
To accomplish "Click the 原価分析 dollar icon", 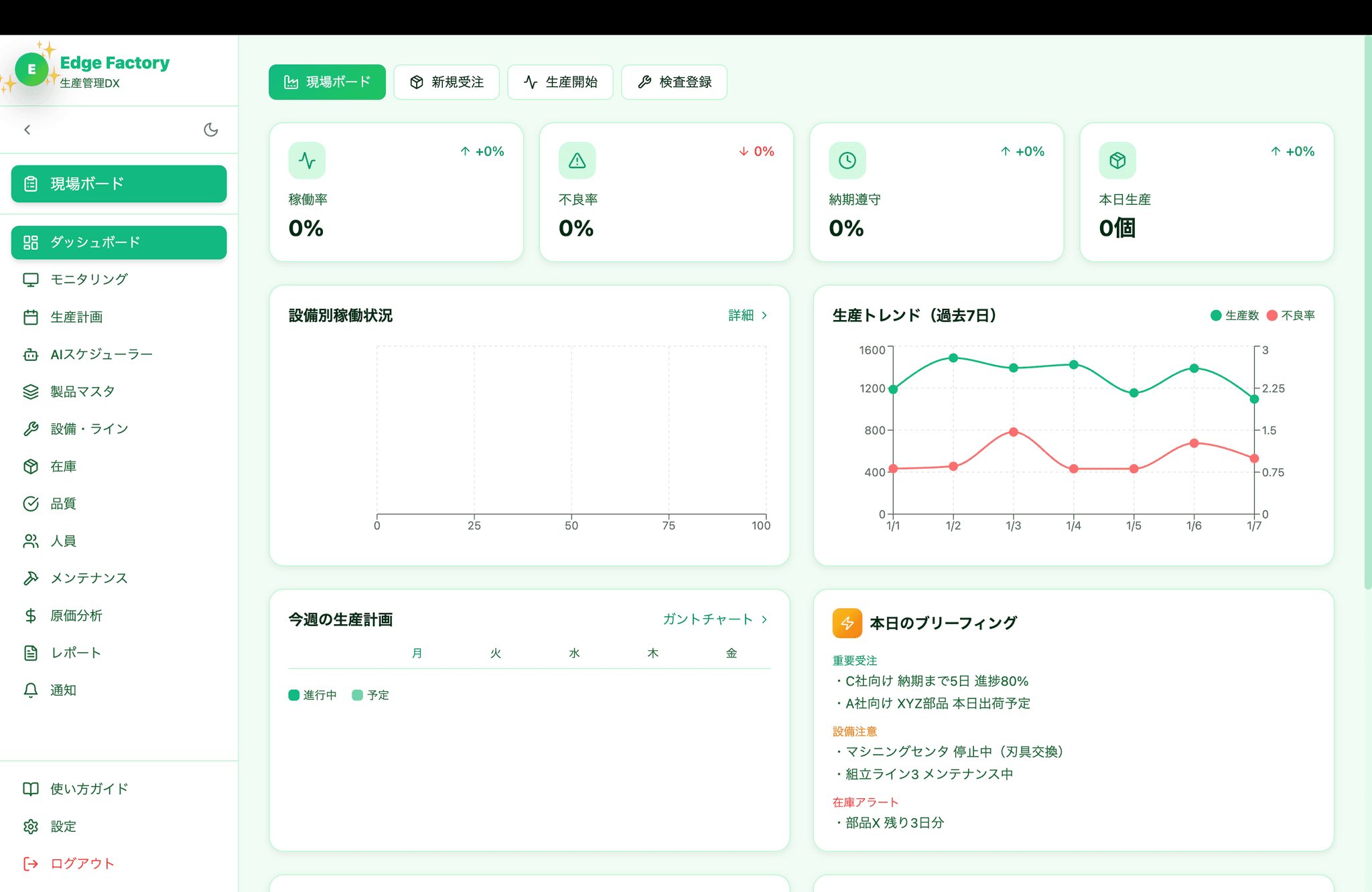I will (x=31, y=615).
